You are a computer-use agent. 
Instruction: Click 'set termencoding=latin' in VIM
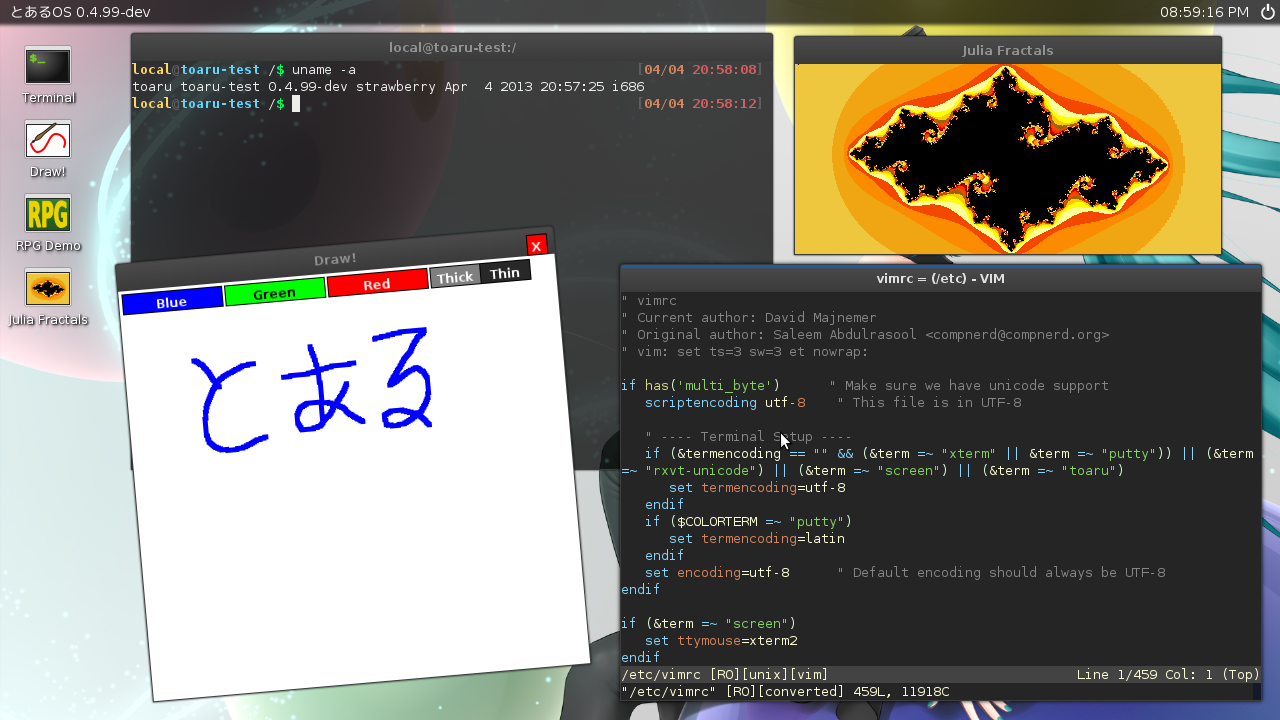pyautogui.click(x=757, y=538)
